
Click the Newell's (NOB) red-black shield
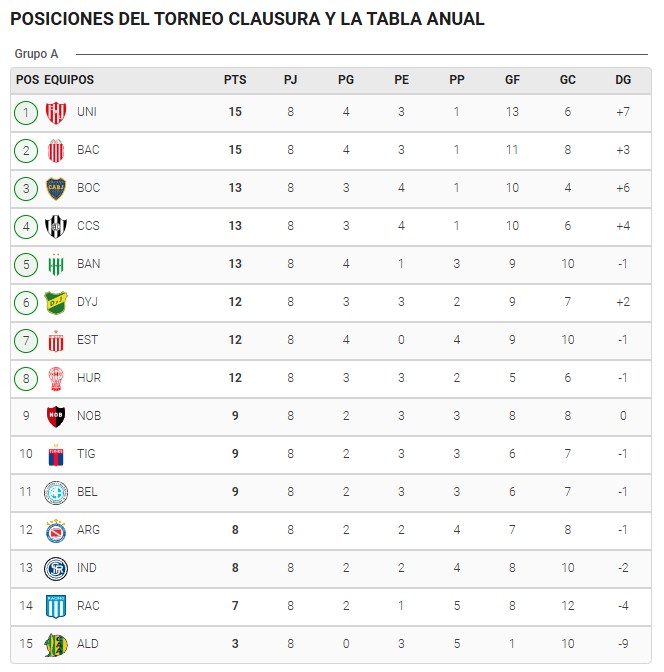click(x=56, y=417)
